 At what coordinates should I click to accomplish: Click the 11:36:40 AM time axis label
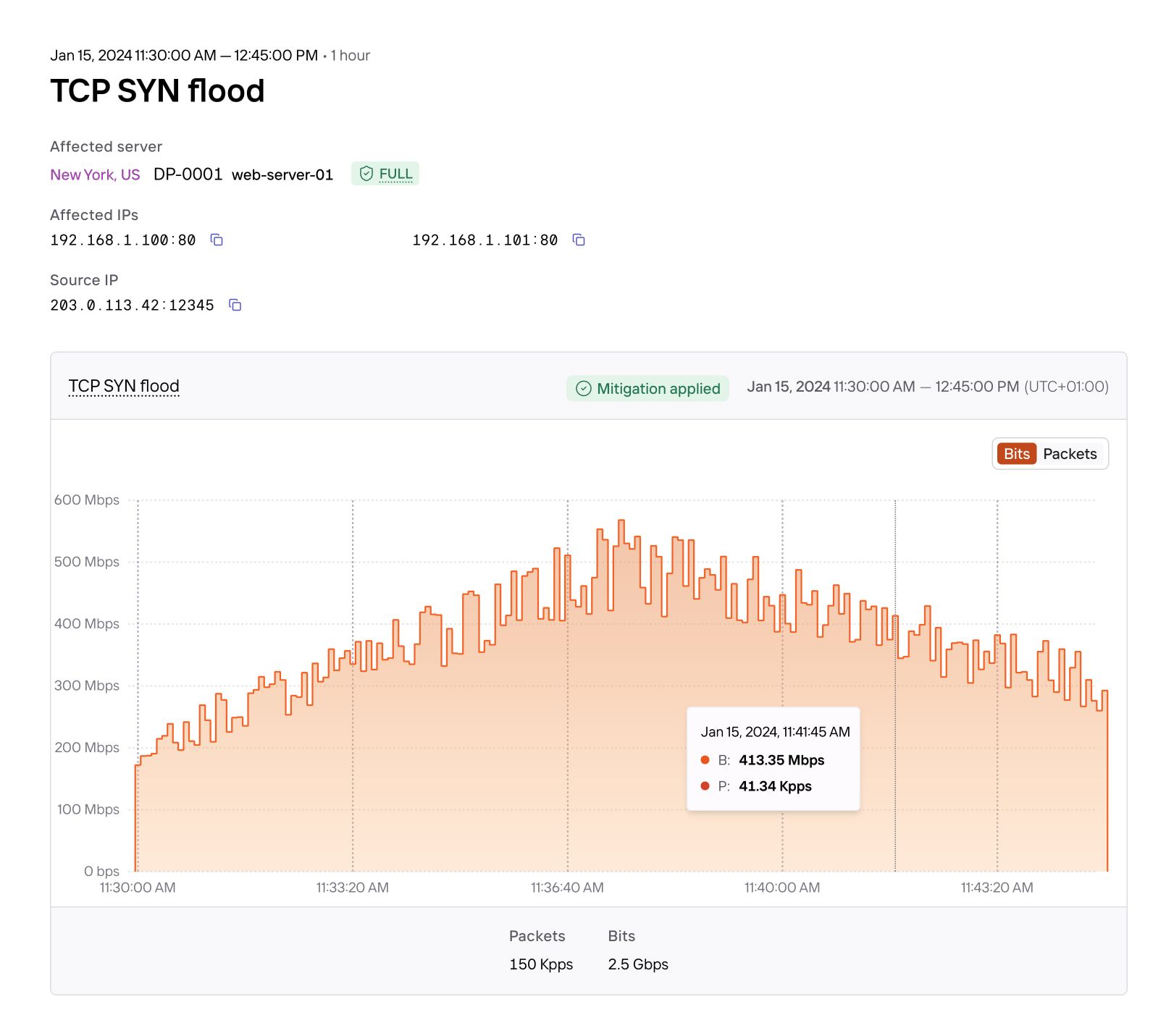click(x=567, y=888)
